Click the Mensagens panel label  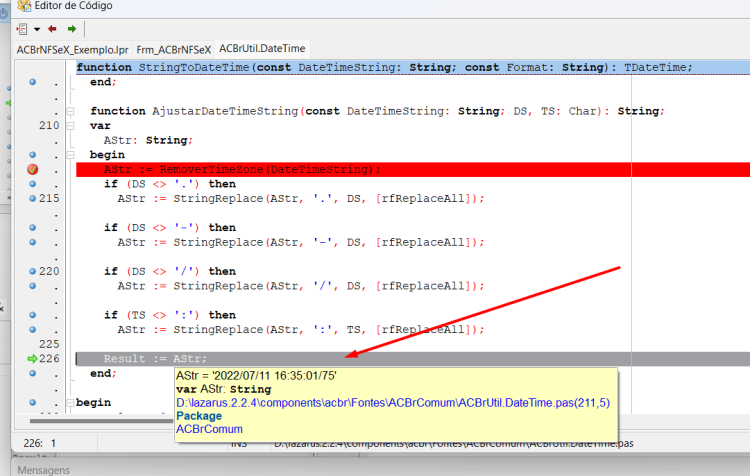[44, 470]
